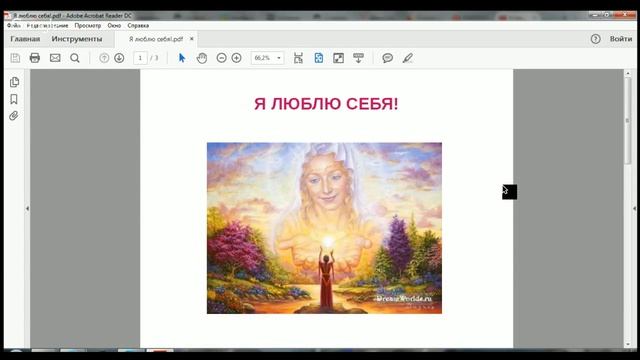Click the painting image in the document
Image resolution: width=640 pixels, height=360 pixels.
(324, 228)
